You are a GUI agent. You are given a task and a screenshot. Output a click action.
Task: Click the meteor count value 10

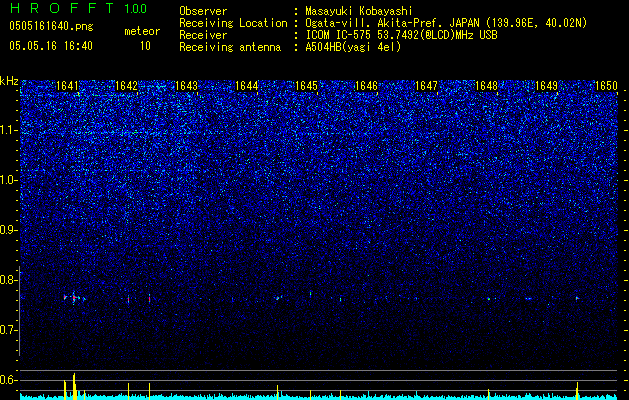click(x=145, y=46)
